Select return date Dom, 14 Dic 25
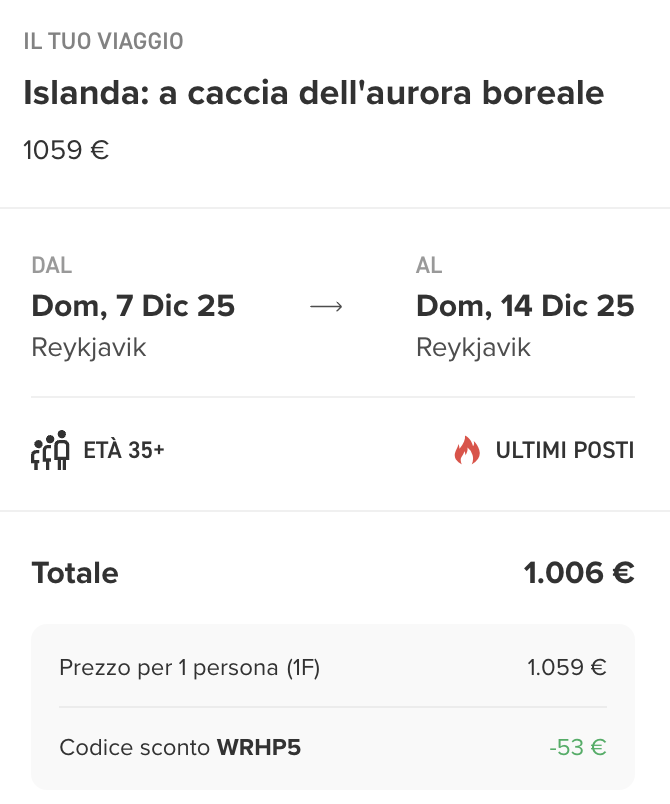Viewport: 670px width, 804px height. 525,306
